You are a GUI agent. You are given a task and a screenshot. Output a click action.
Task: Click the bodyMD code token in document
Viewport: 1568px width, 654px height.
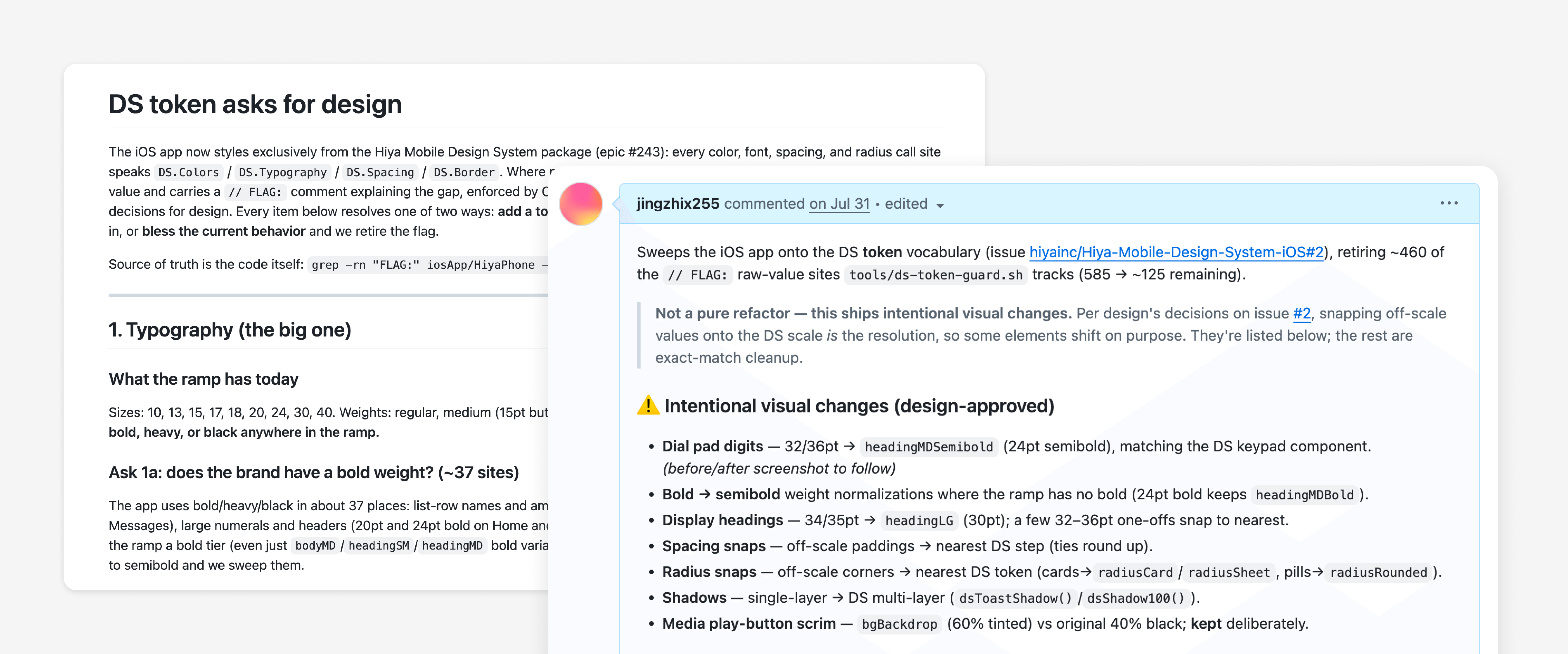[315, 546]
